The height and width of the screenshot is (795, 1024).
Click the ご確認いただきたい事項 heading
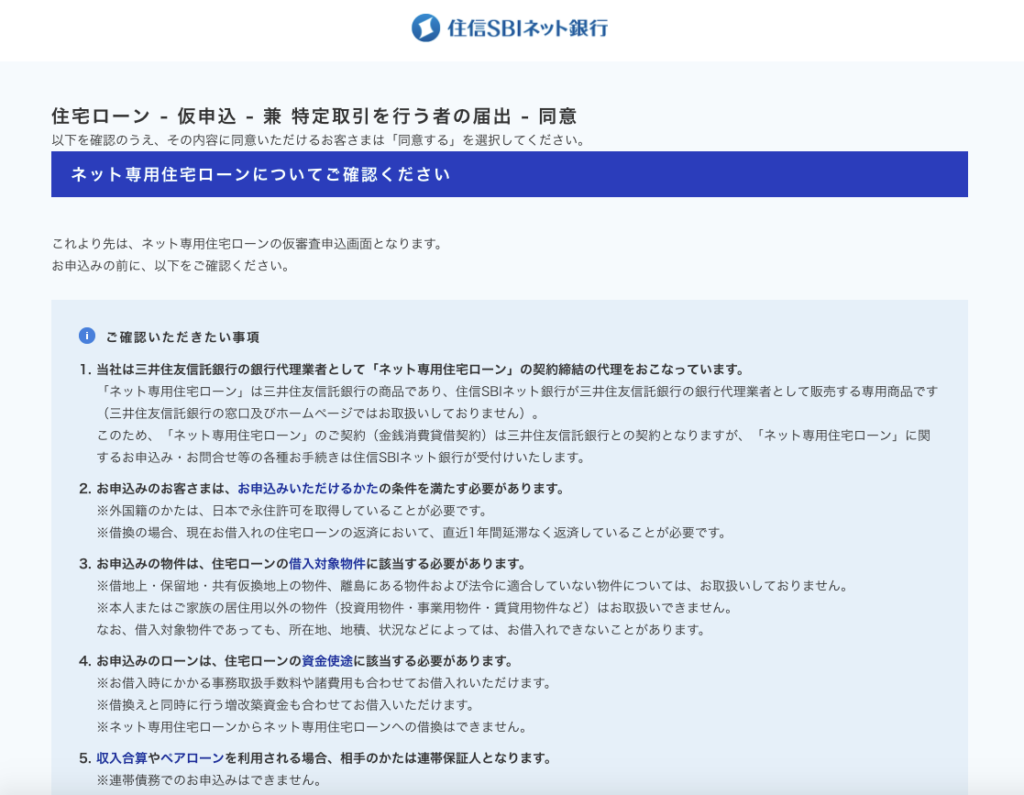182,337
